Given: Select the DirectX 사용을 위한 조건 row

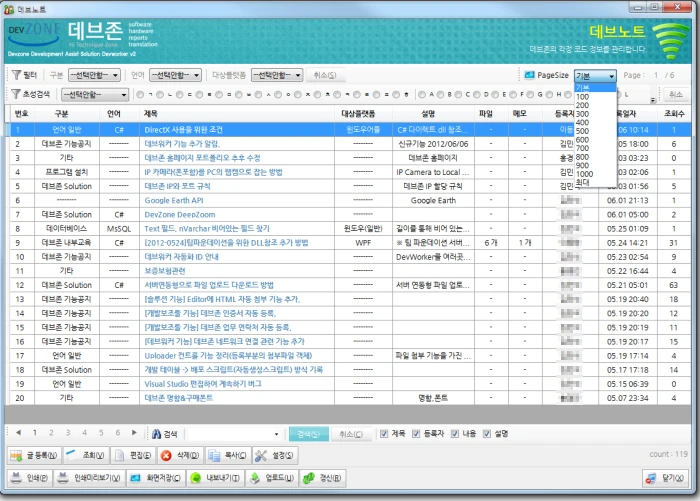Looking at the screenshot, I should [x=350, y=129].
